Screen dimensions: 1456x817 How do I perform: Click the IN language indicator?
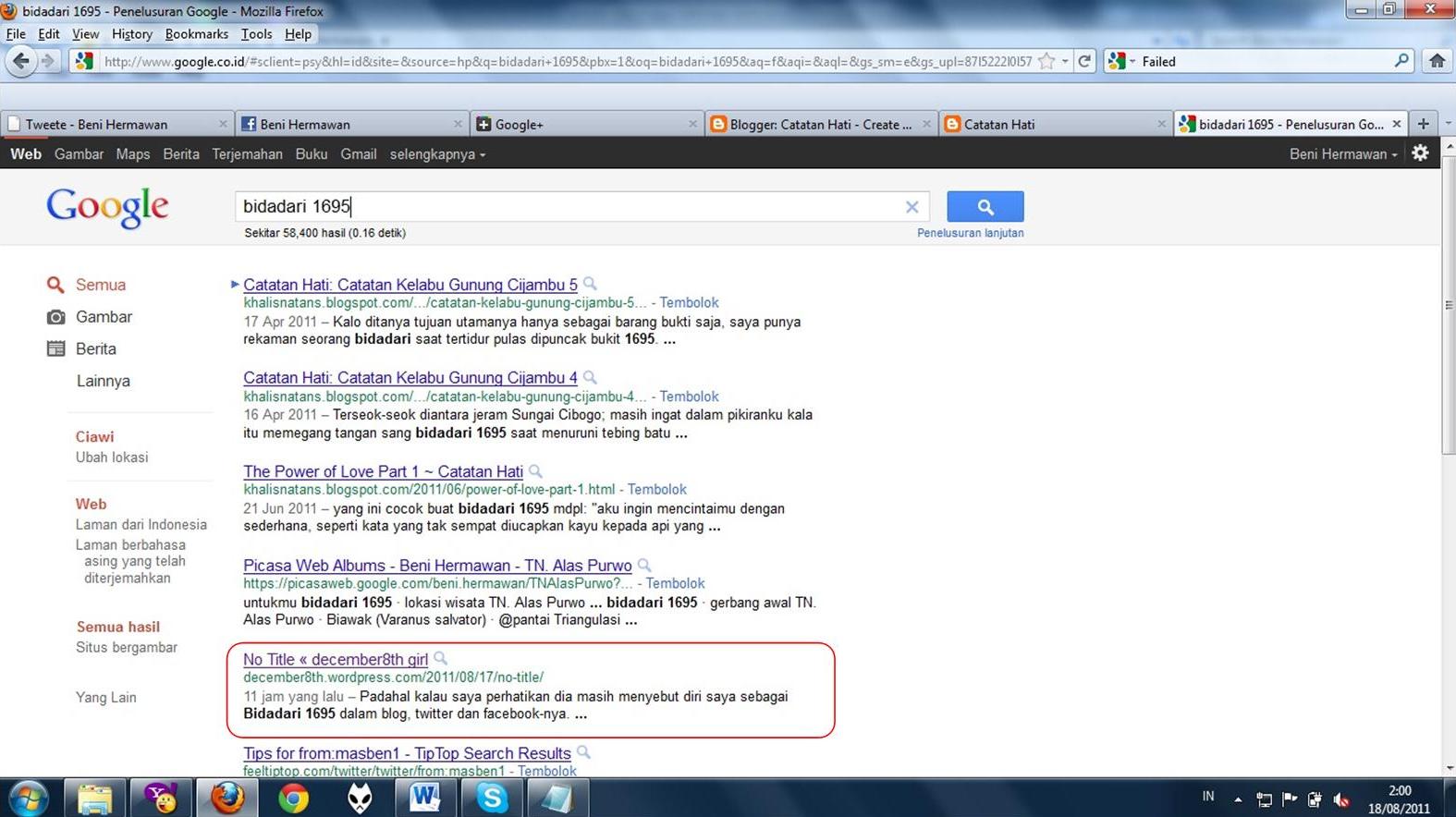(x=1208, y=797)
